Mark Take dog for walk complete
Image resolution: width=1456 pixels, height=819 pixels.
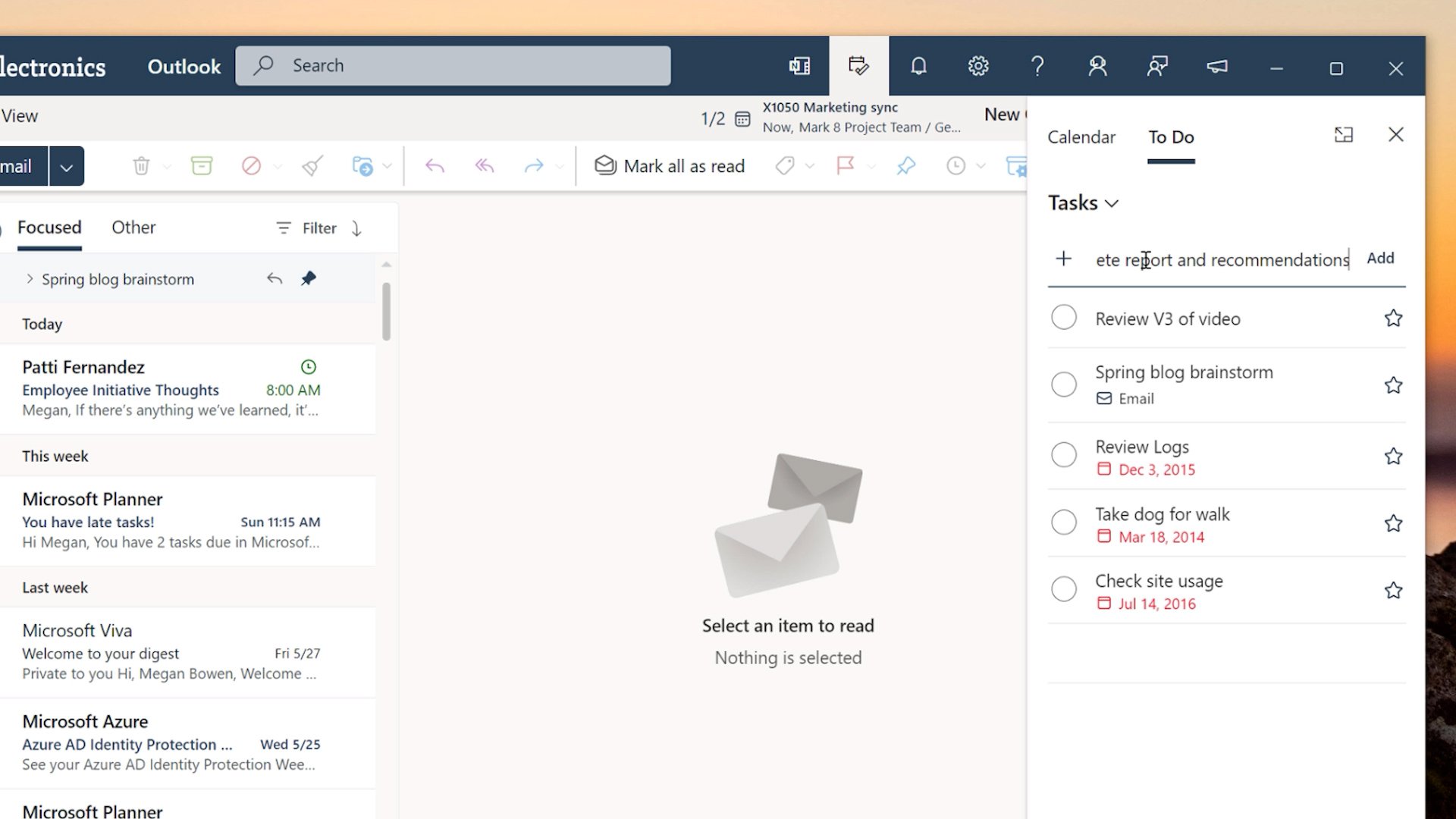coord(1063,522)
